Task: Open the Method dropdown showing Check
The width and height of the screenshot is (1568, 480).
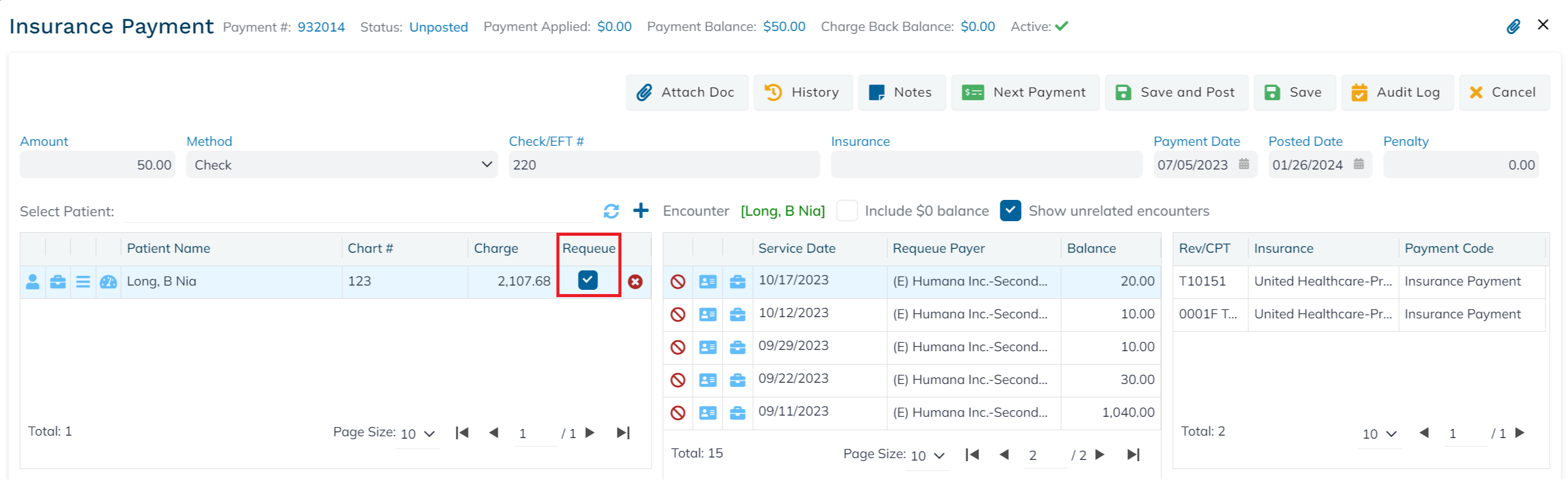Action: [x=342, y=165]
